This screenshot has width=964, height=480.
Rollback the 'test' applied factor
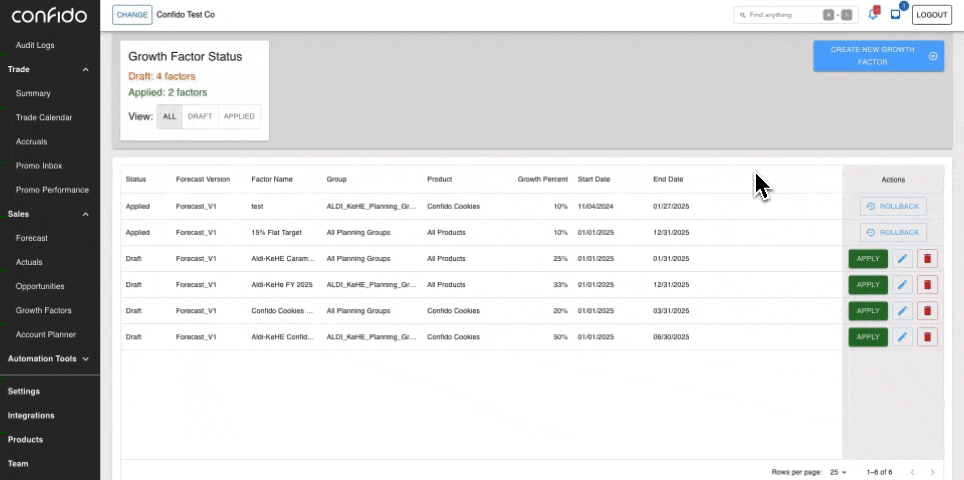coord(893,207)
